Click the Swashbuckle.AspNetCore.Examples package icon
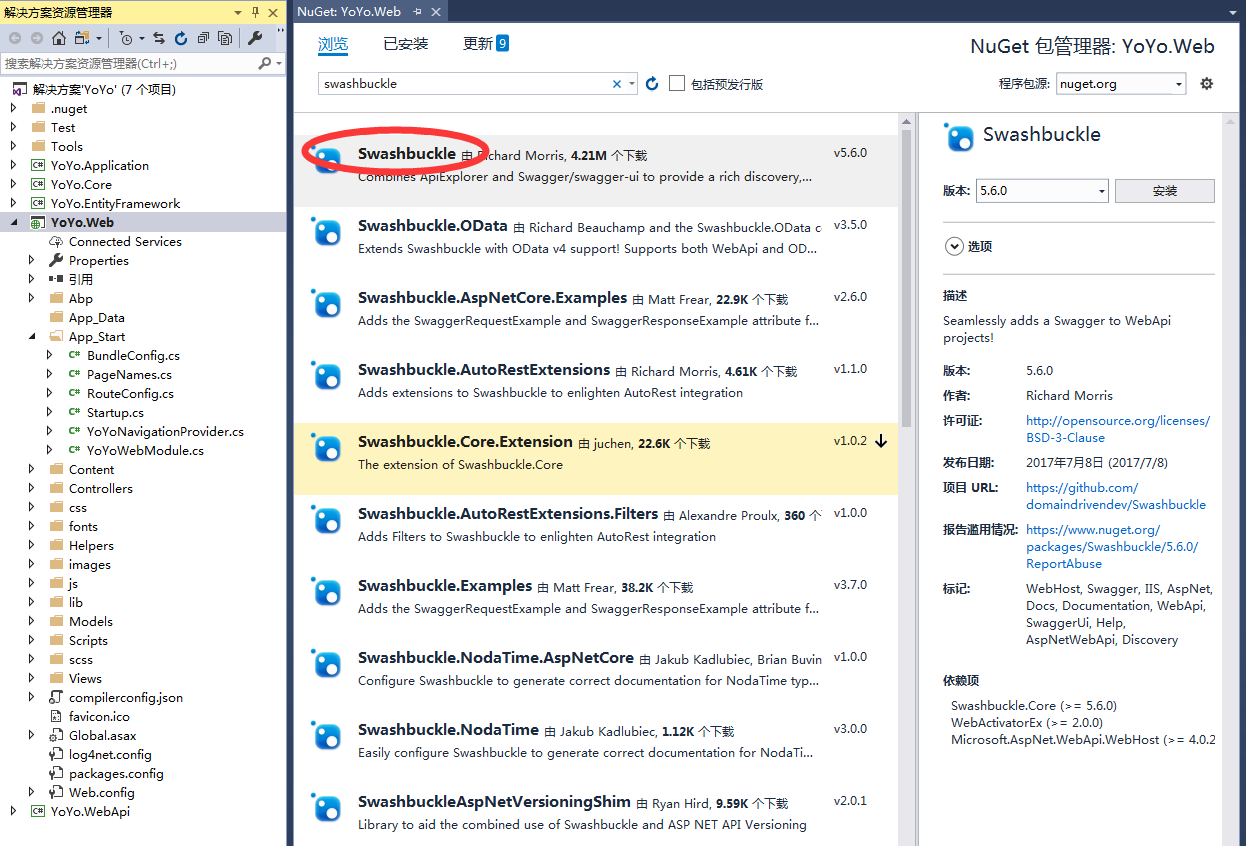 (327, 305)
